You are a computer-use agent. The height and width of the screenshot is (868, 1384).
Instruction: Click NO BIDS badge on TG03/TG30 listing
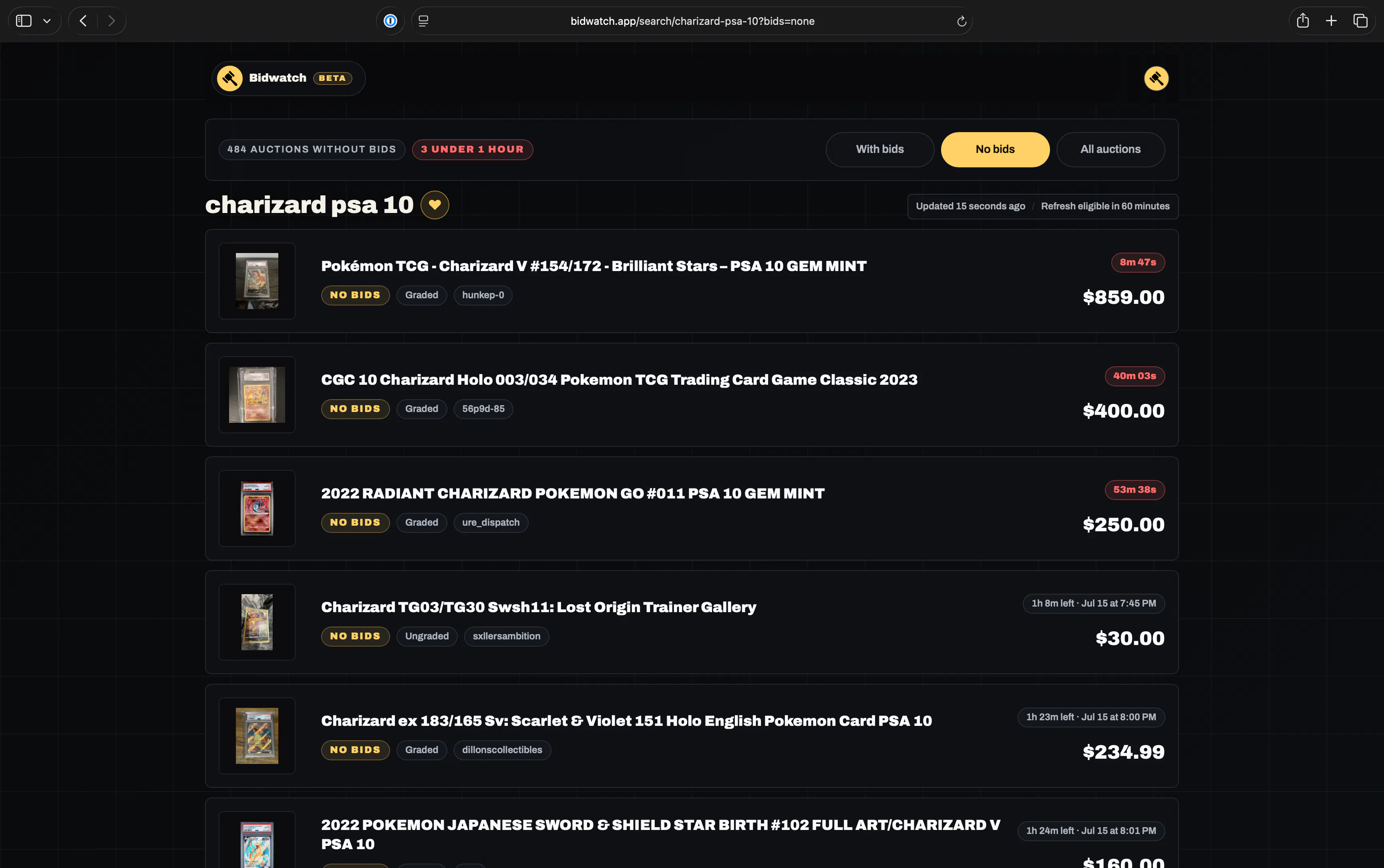(x=355, y=636)
